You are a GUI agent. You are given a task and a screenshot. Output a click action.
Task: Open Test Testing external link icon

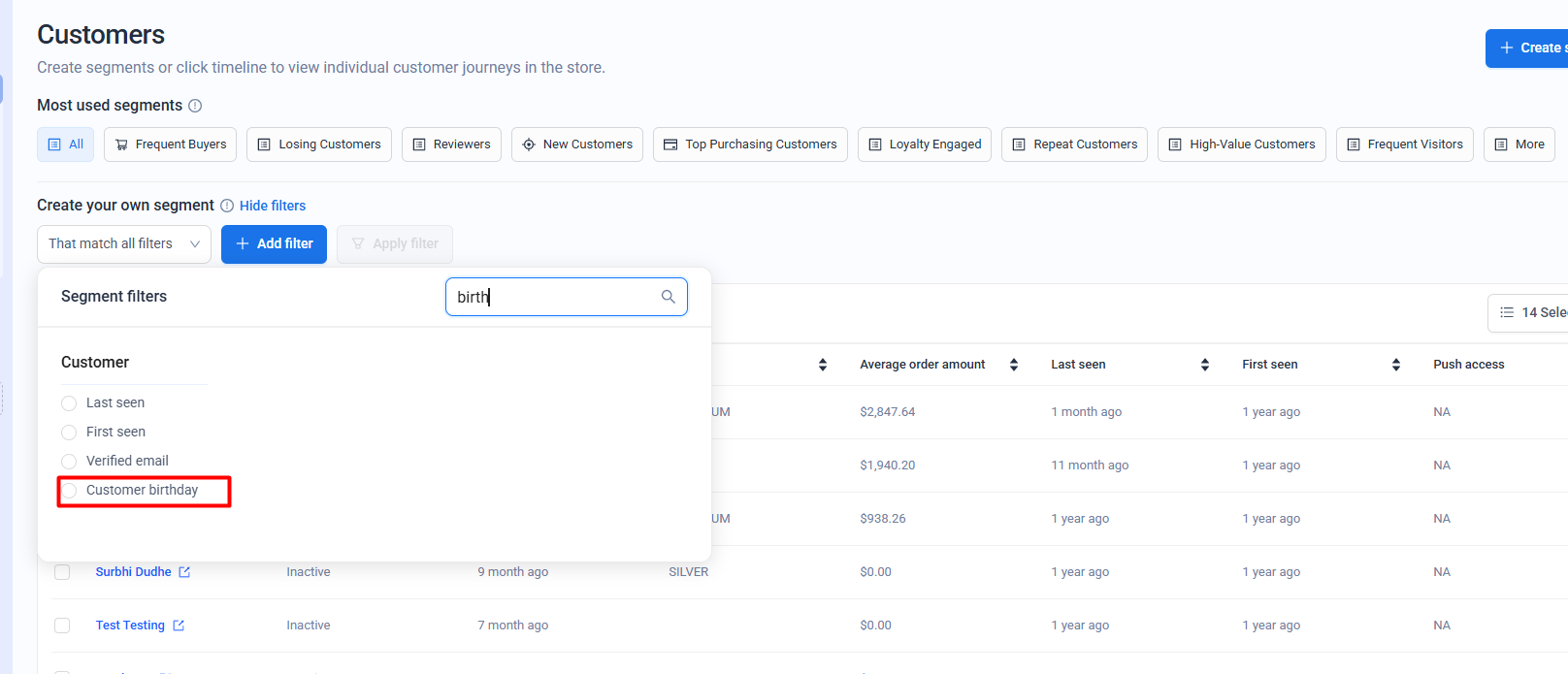pyautogui.click(x=179, y=626)
